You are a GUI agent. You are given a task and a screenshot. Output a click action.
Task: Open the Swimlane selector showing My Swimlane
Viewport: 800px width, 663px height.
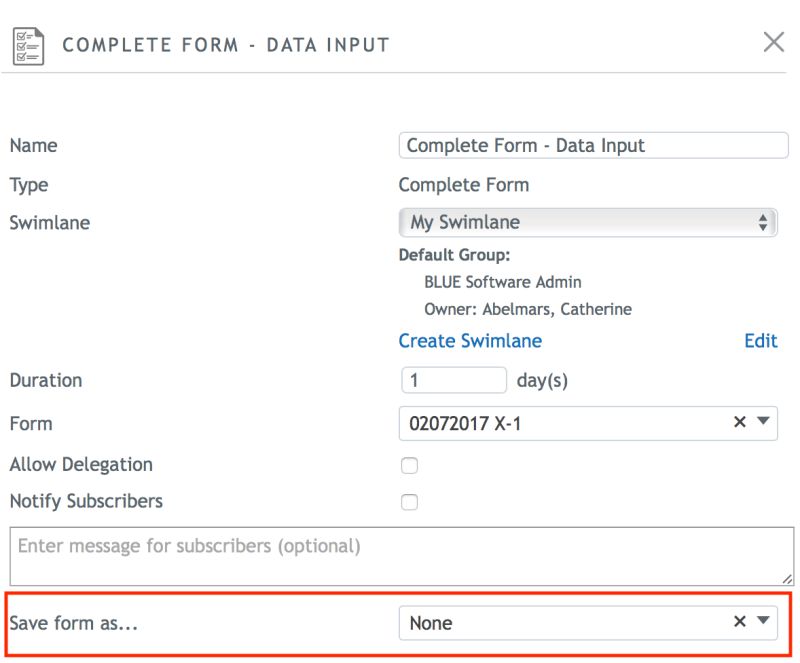589,222
